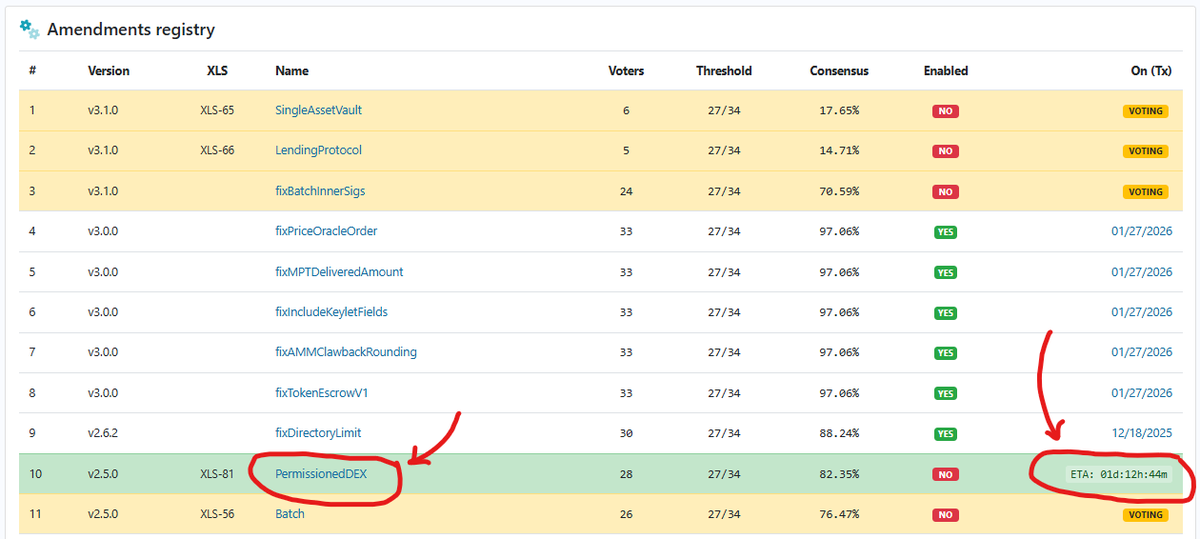Select the XLS-81 cell

coord(217,474)
